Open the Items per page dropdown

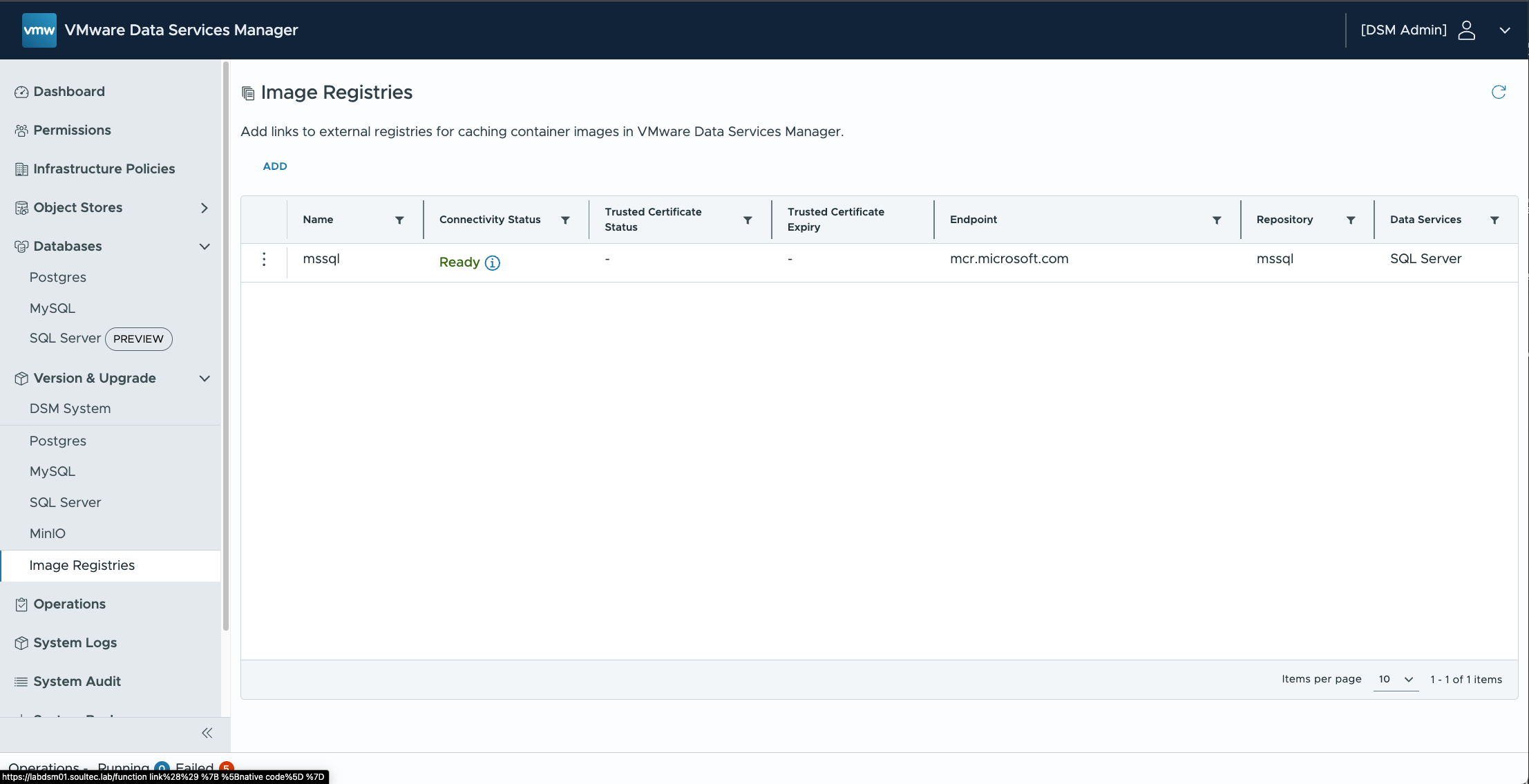[x=1396, y=679]
